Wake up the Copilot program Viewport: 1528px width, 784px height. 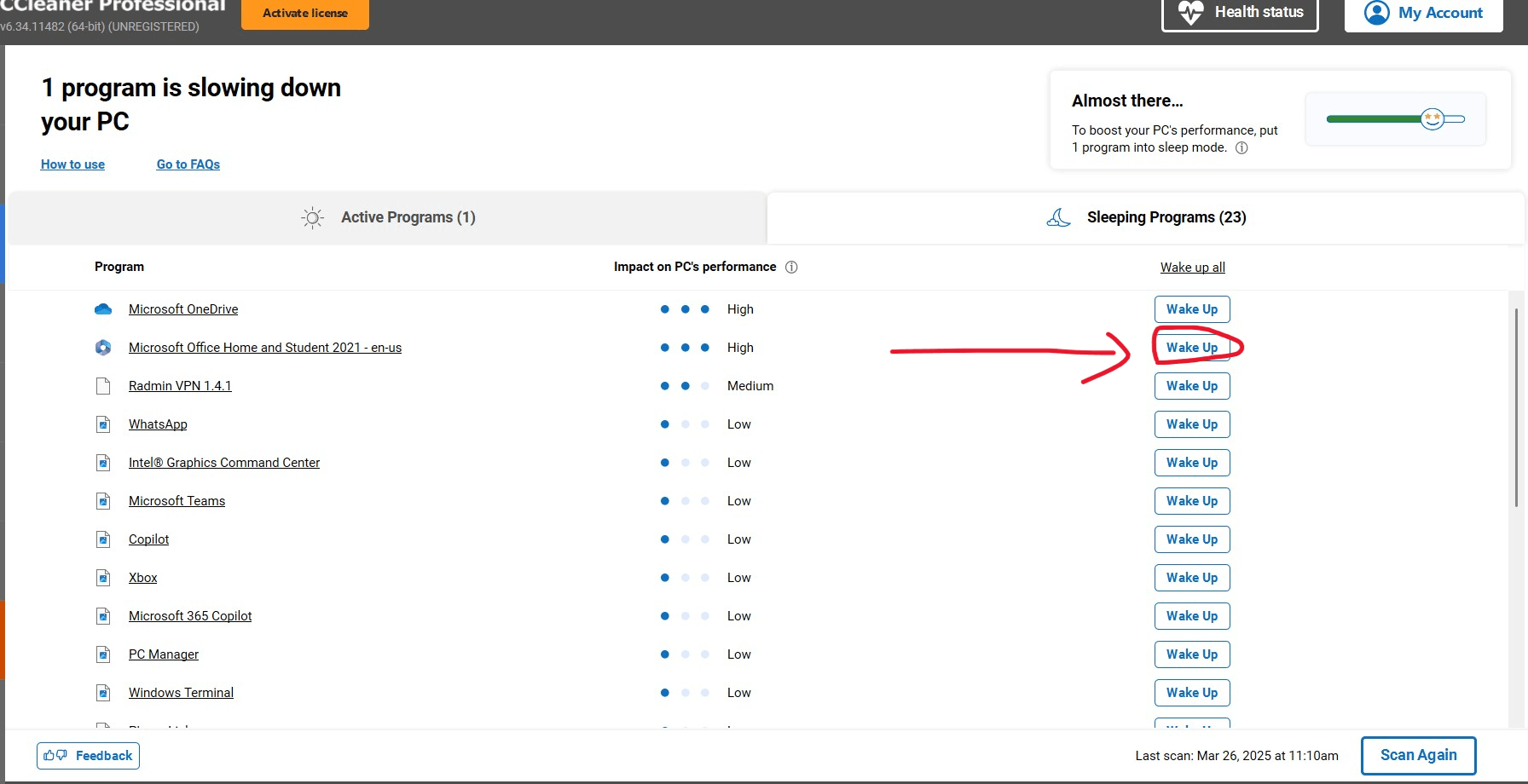[x=1192, y=539]
